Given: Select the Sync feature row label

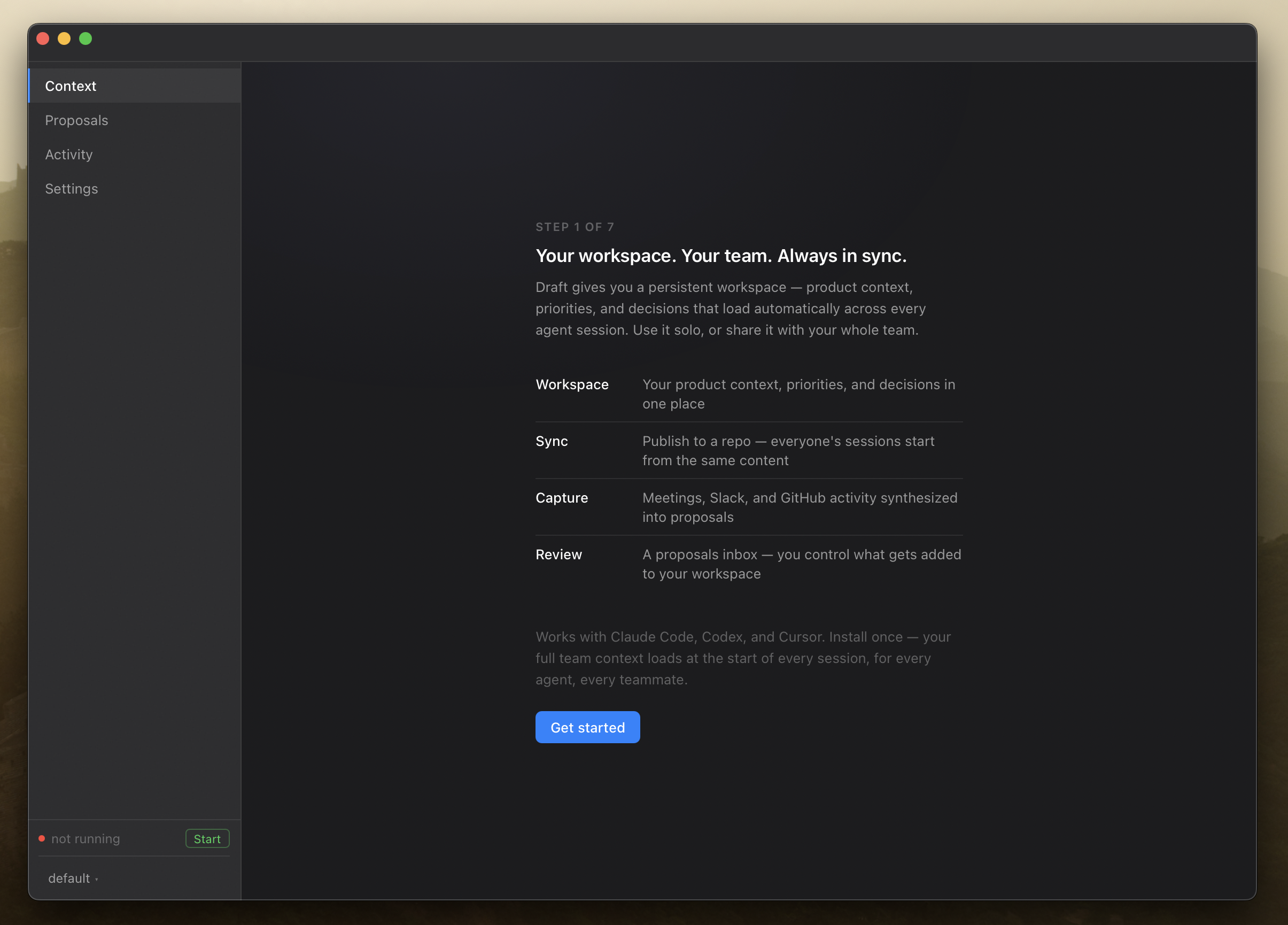Looking at the screenshot, I should 552,442.
